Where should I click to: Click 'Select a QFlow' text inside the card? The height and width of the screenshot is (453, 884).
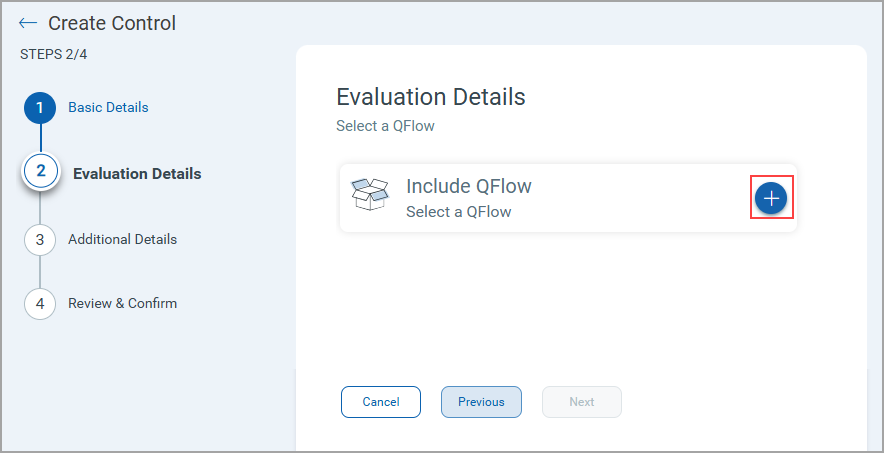point(458,212)
